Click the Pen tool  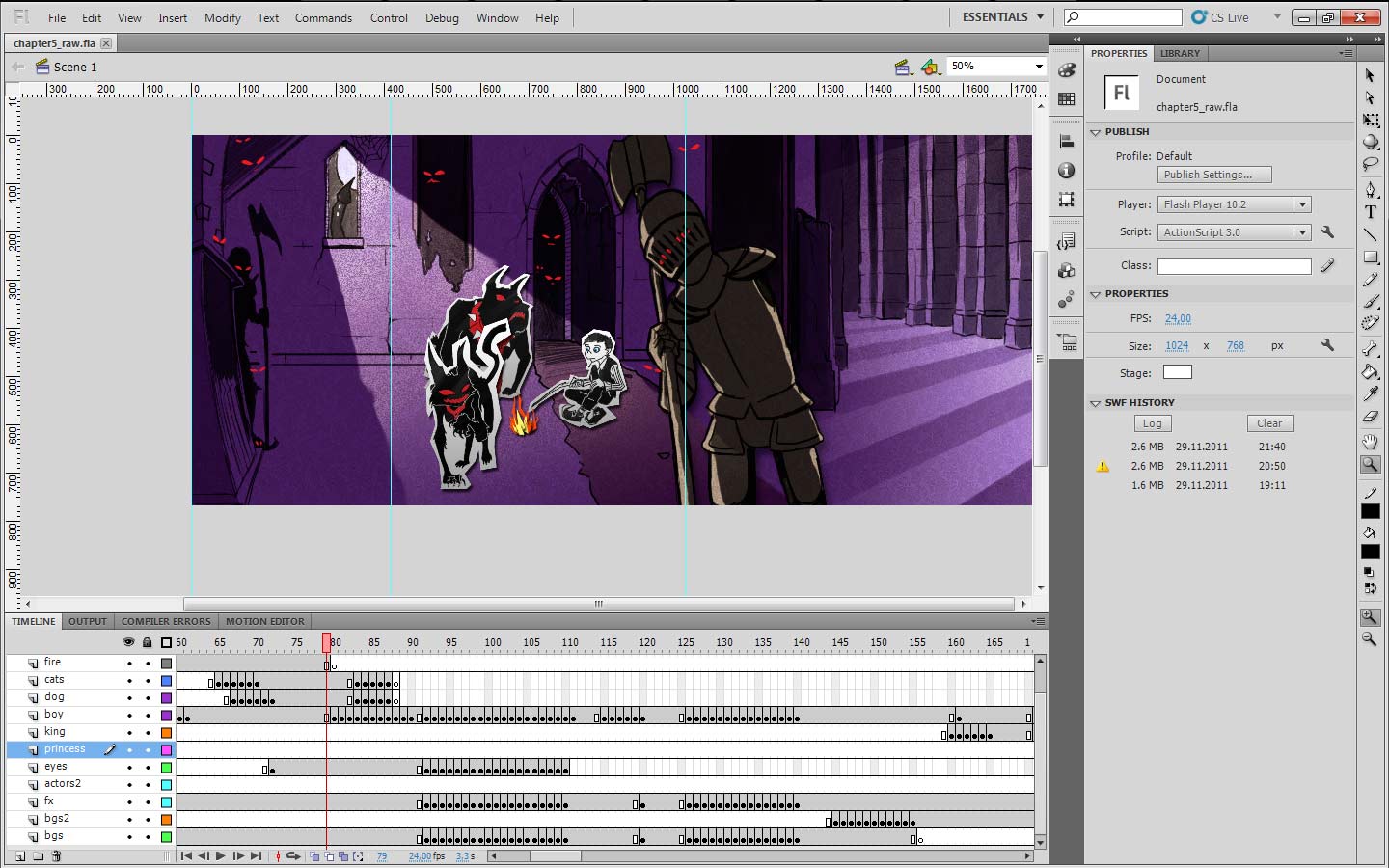click(1370, 189)
